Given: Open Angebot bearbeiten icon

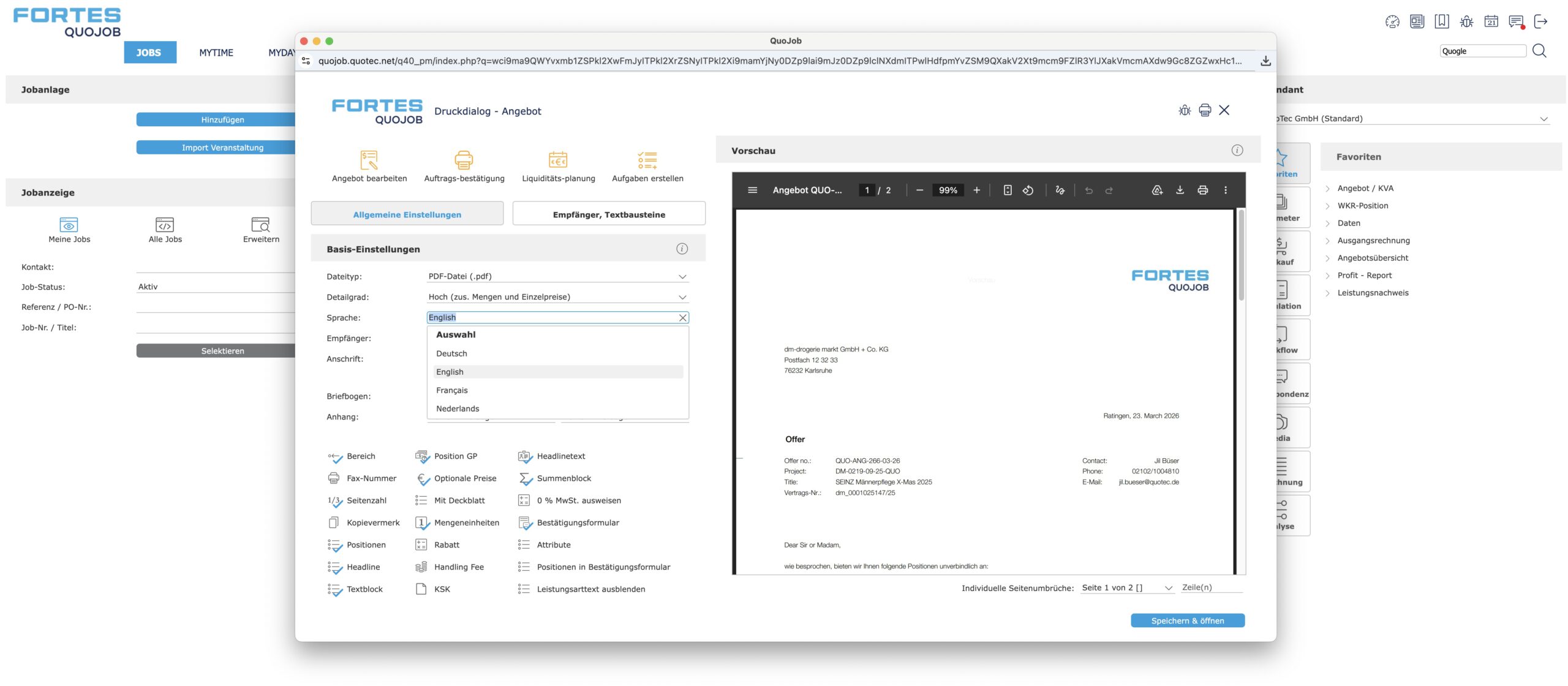Looking at the screenshot, I should pos(369,160).
